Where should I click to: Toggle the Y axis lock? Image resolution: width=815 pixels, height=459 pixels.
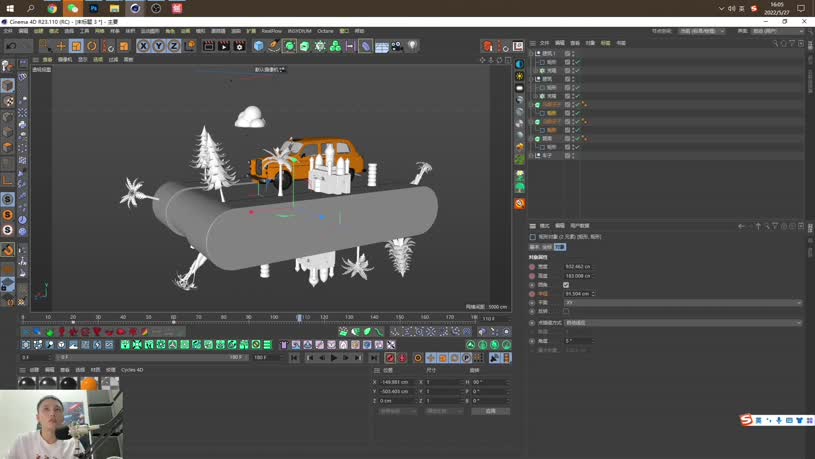pos(159,46)
